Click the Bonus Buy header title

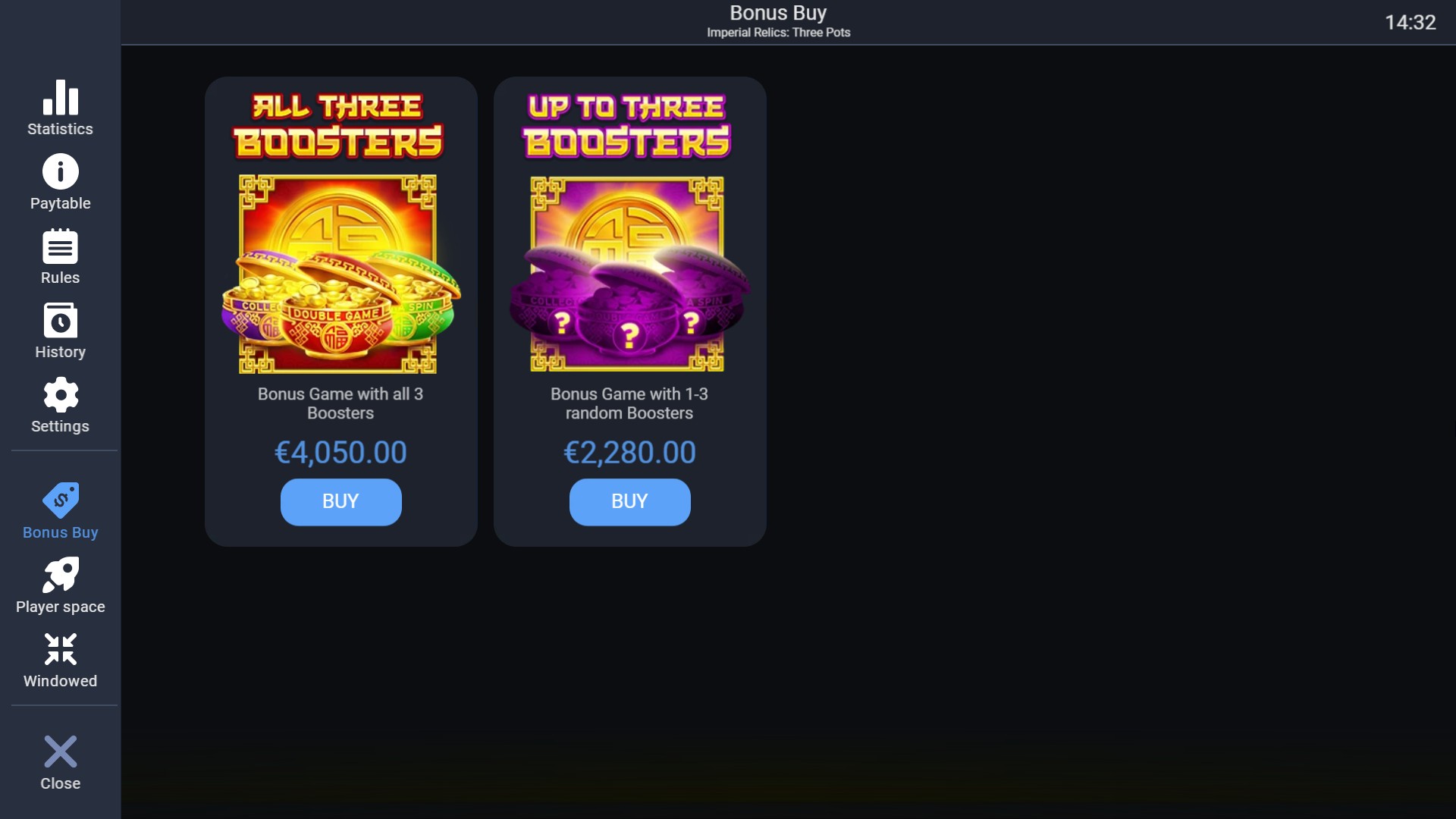(x=778, y=13)
